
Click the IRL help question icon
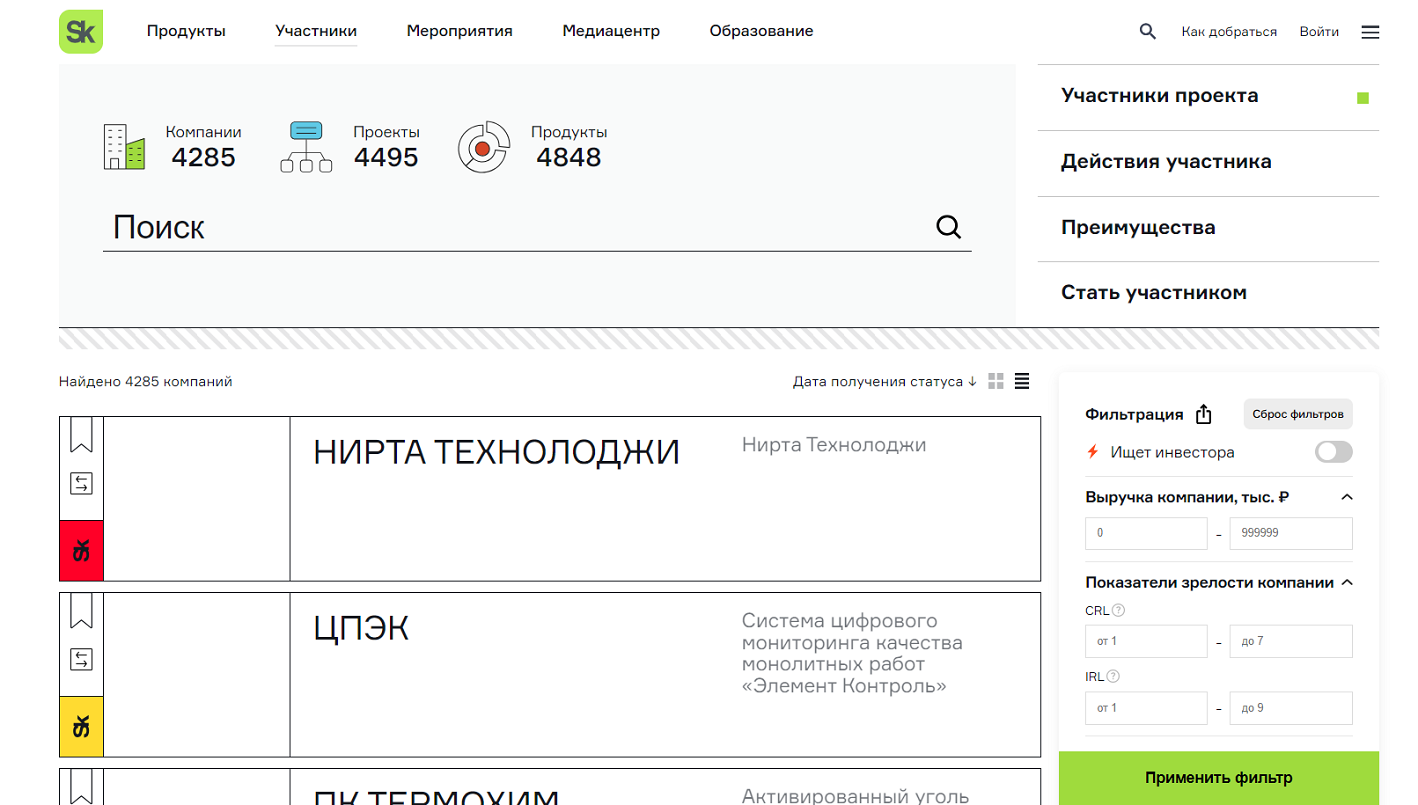point(1113,676)
